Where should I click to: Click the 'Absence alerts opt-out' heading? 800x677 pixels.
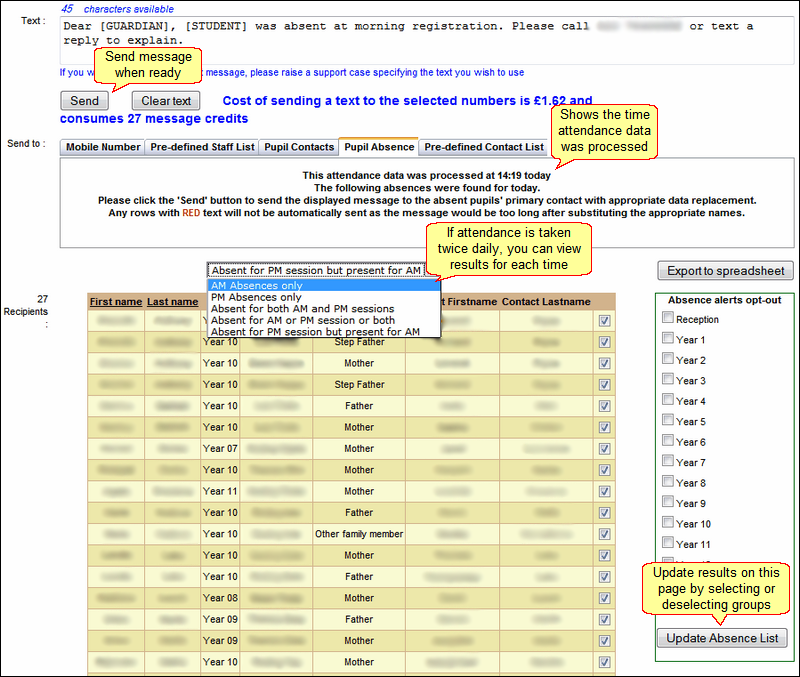point(724,300)
